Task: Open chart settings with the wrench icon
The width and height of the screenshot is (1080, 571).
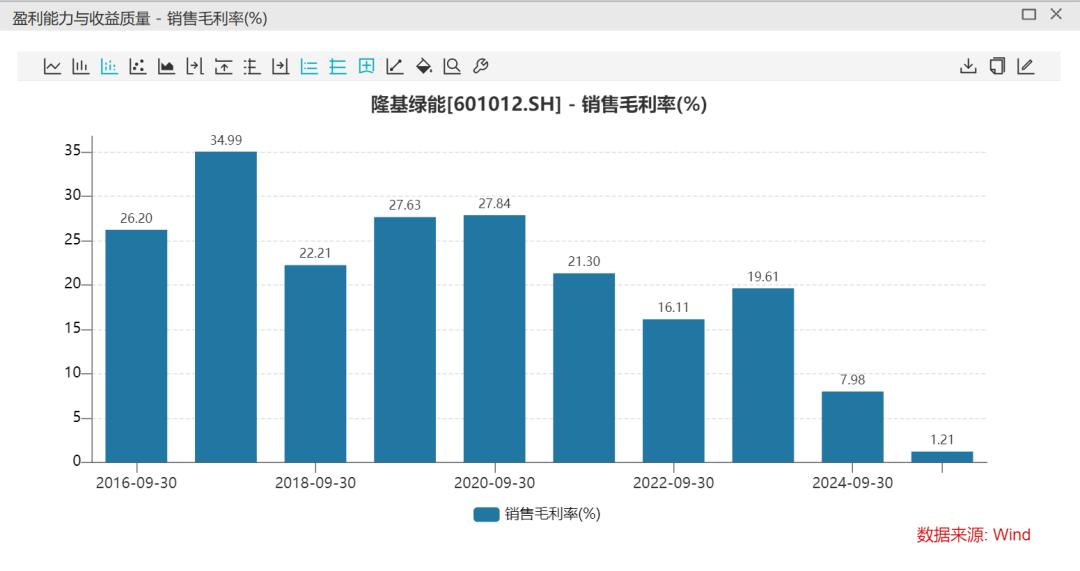Action: point(481,66)
